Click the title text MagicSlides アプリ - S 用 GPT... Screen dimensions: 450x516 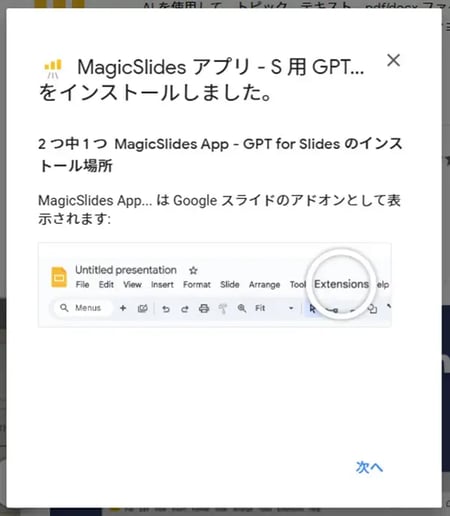221,67
